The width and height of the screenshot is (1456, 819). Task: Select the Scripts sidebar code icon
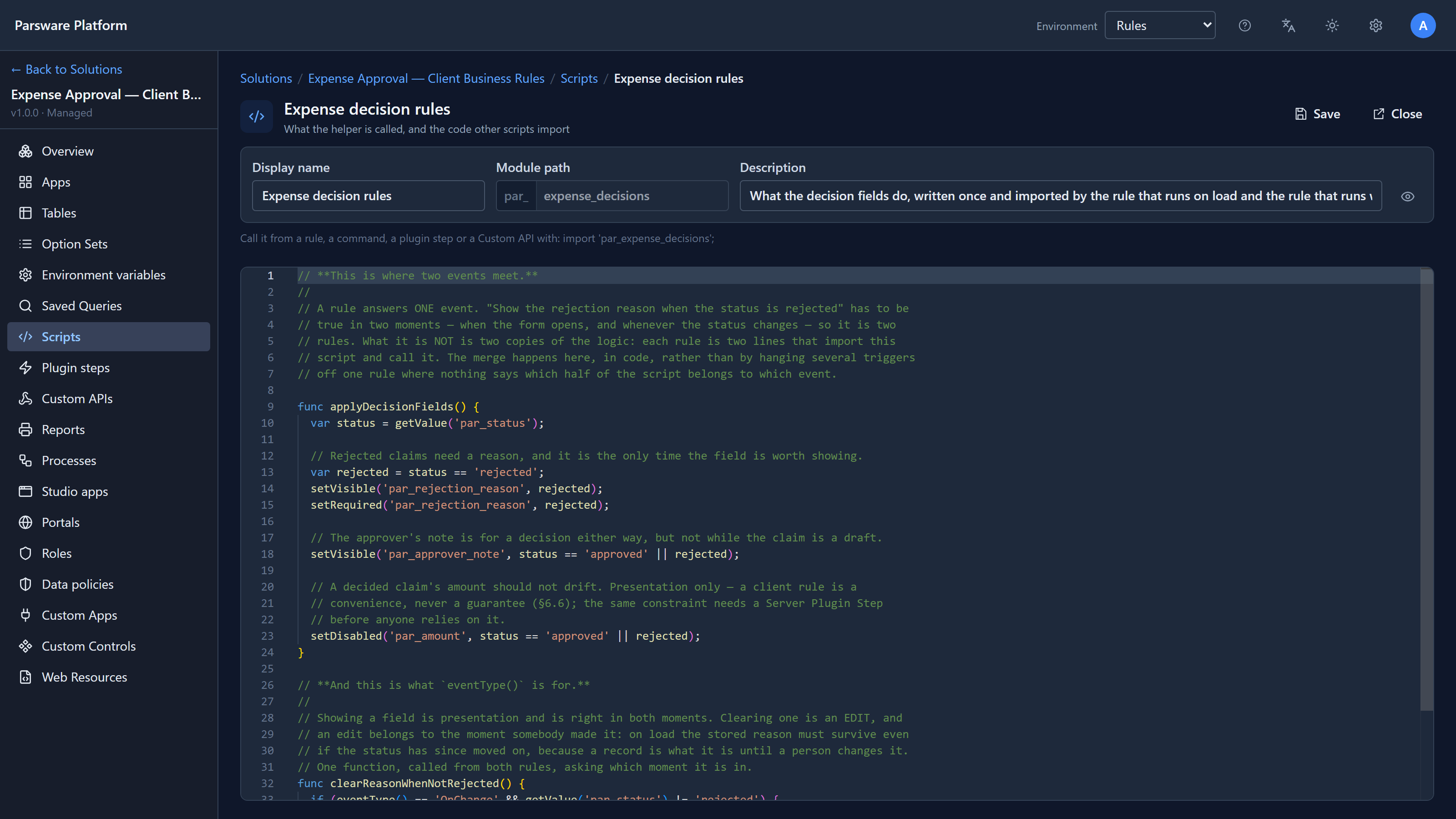coord(25,337)
